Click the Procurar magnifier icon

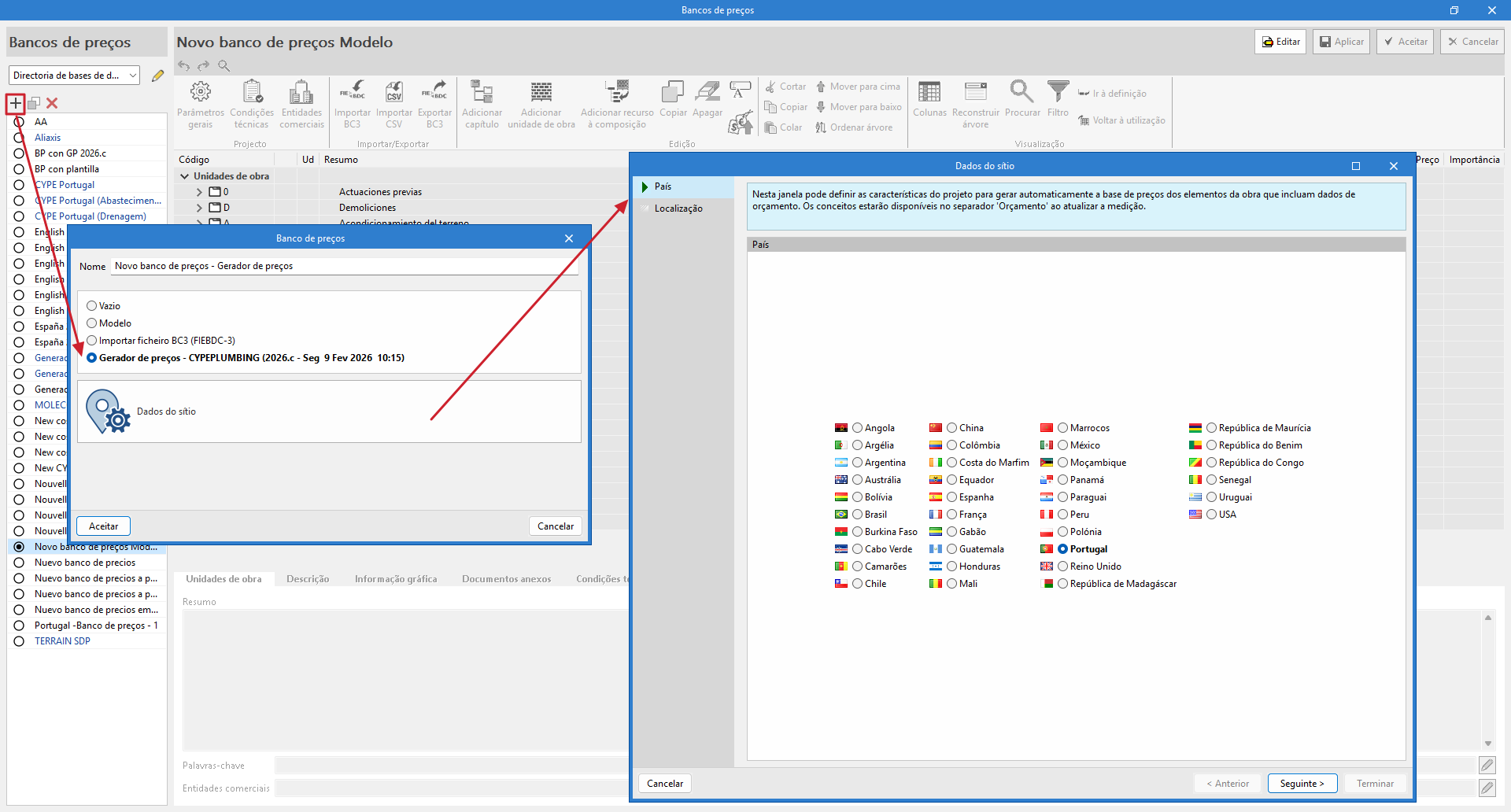point(1022,98)
